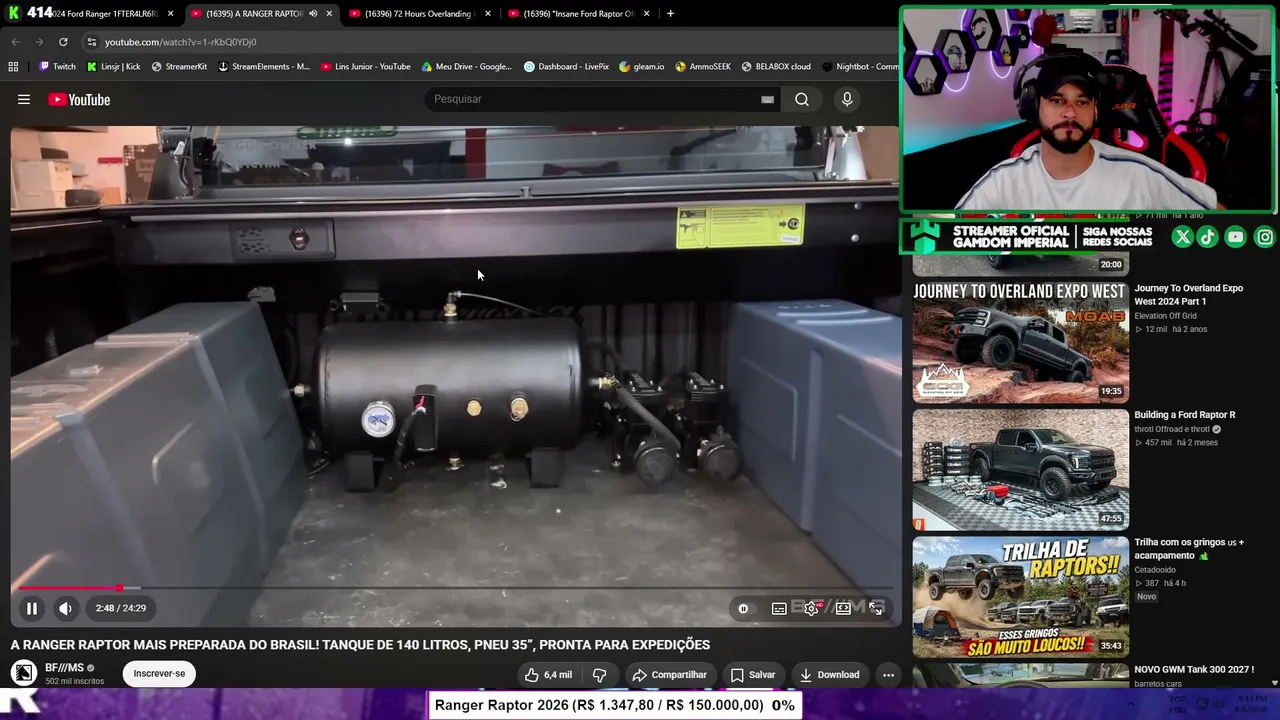Reload the current page
1280x720 pixels.
(63, 42)
